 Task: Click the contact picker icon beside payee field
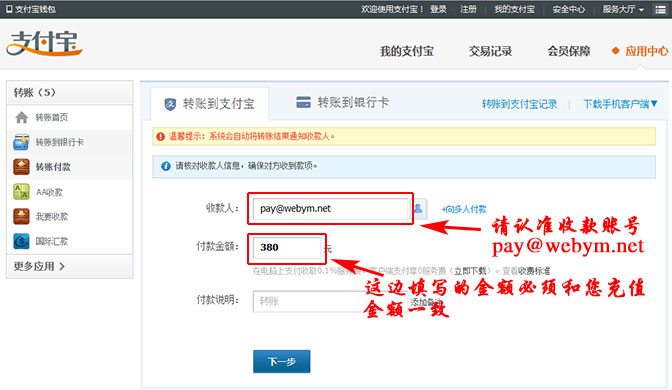pyautogui.click(x=418, y=209)
